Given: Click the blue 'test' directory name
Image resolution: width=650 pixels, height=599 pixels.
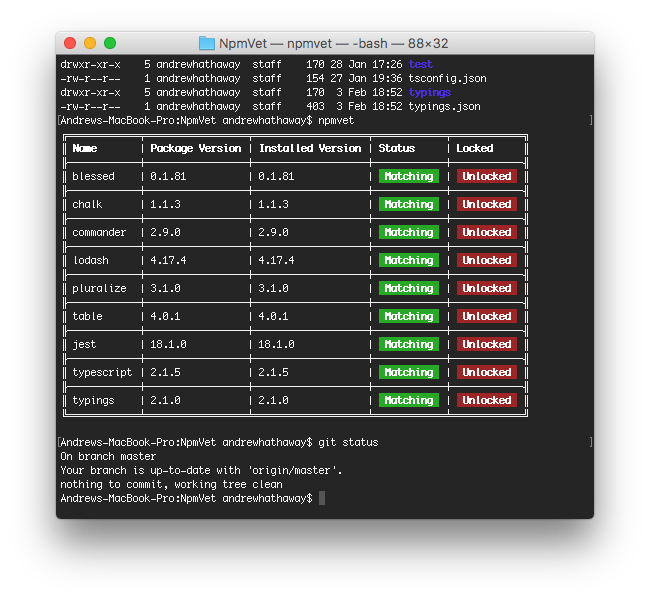Looking at the screenshot, I should pyautogui.click(x=420, y=64).
